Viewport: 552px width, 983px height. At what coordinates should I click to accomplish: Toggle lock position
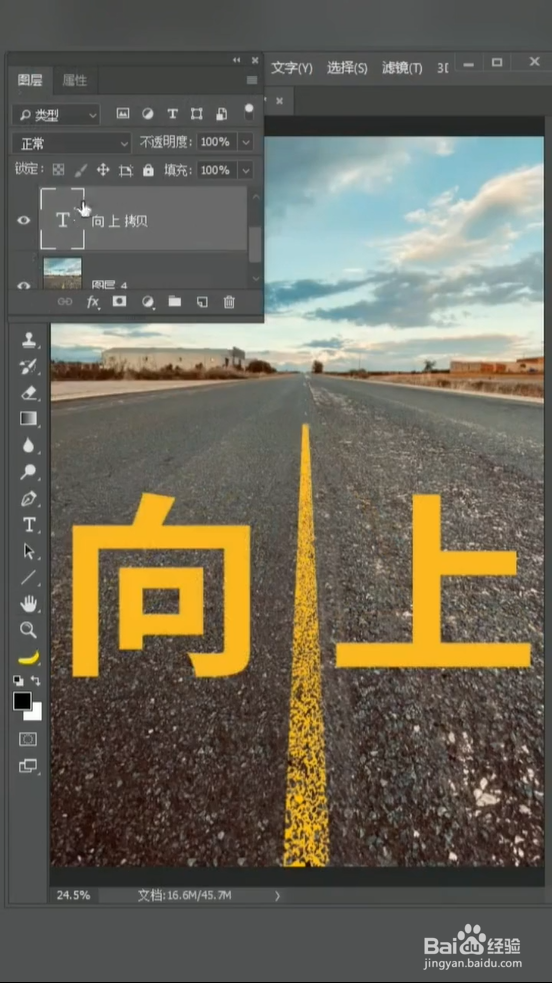[x=103, y=170]
